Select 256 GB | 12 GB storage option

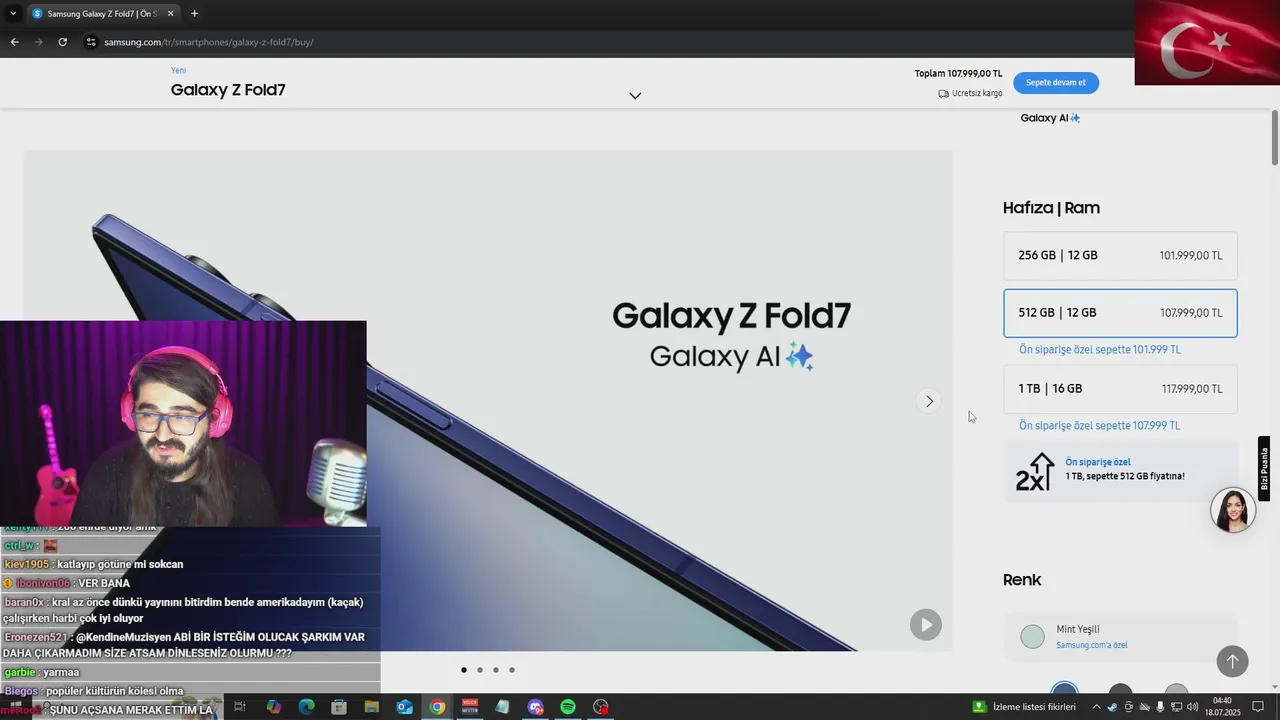[x=1120, y=256]
